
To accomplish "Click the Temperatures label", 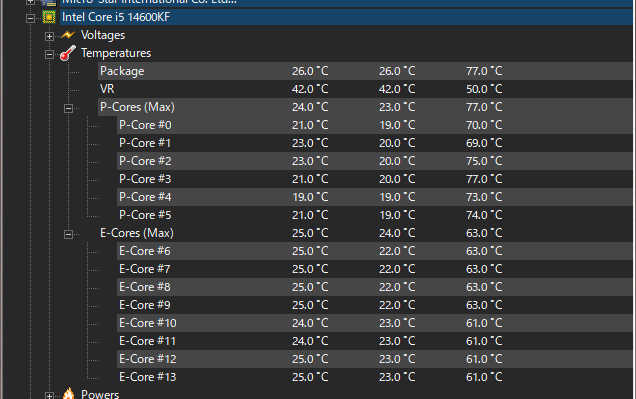I will click(x=116, y=53).
